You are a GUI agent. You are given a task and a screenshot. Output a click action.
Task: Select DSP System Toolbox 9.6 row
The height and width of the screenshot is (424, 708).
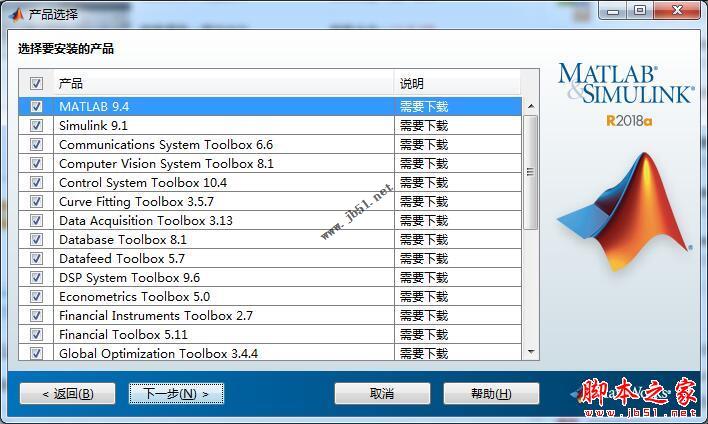pos(270,277)
